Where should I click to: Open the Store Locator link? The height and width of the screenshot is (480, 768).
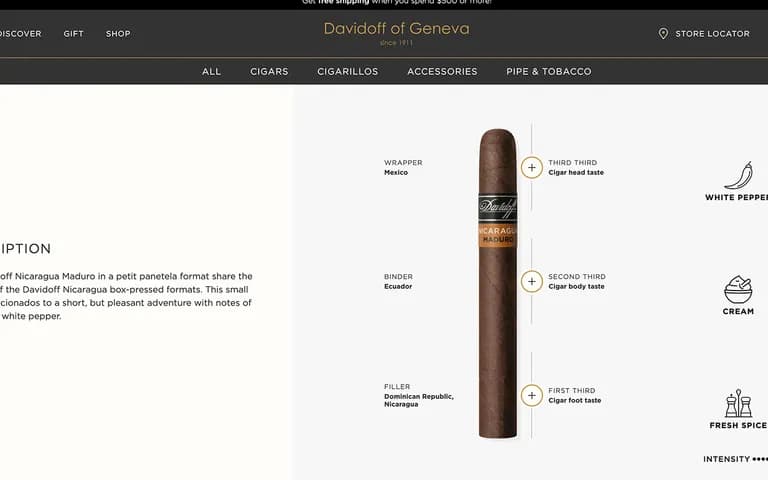coord(712,34)
